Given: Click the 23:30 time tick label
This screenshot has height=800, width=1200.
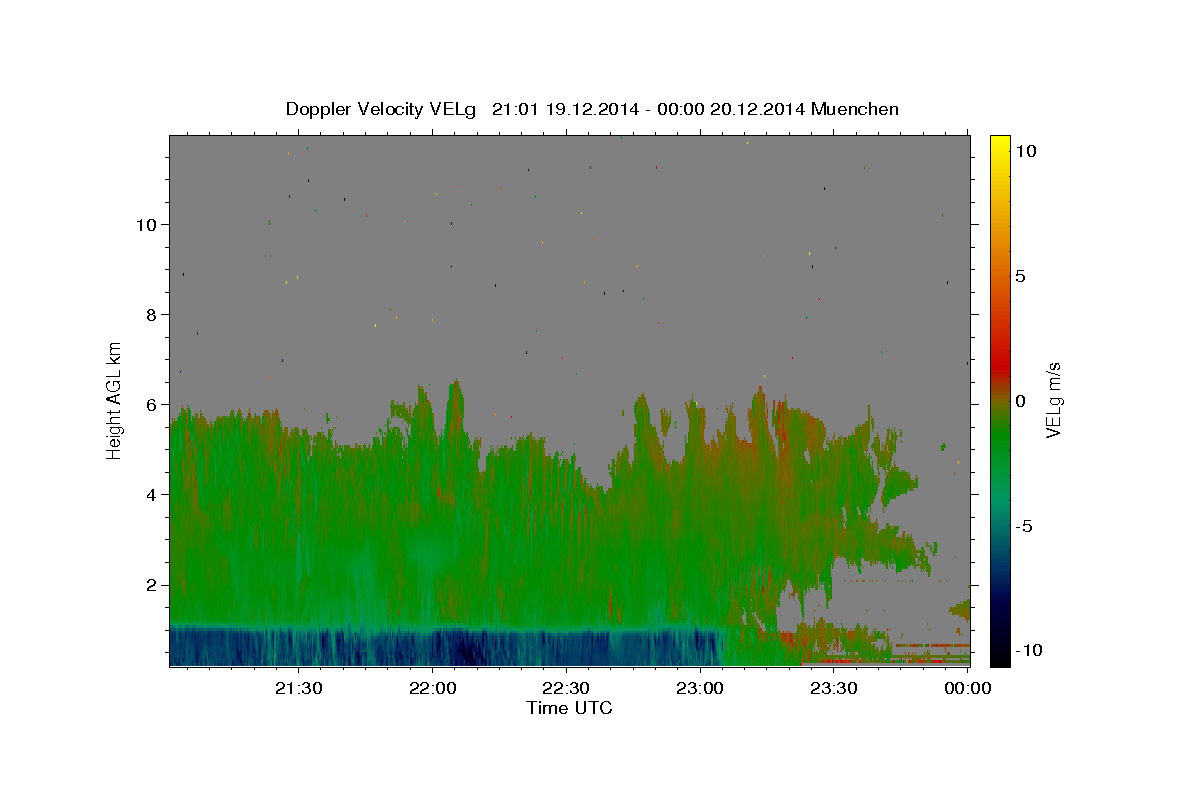Looking at the screenshot, I should point(834,688).
